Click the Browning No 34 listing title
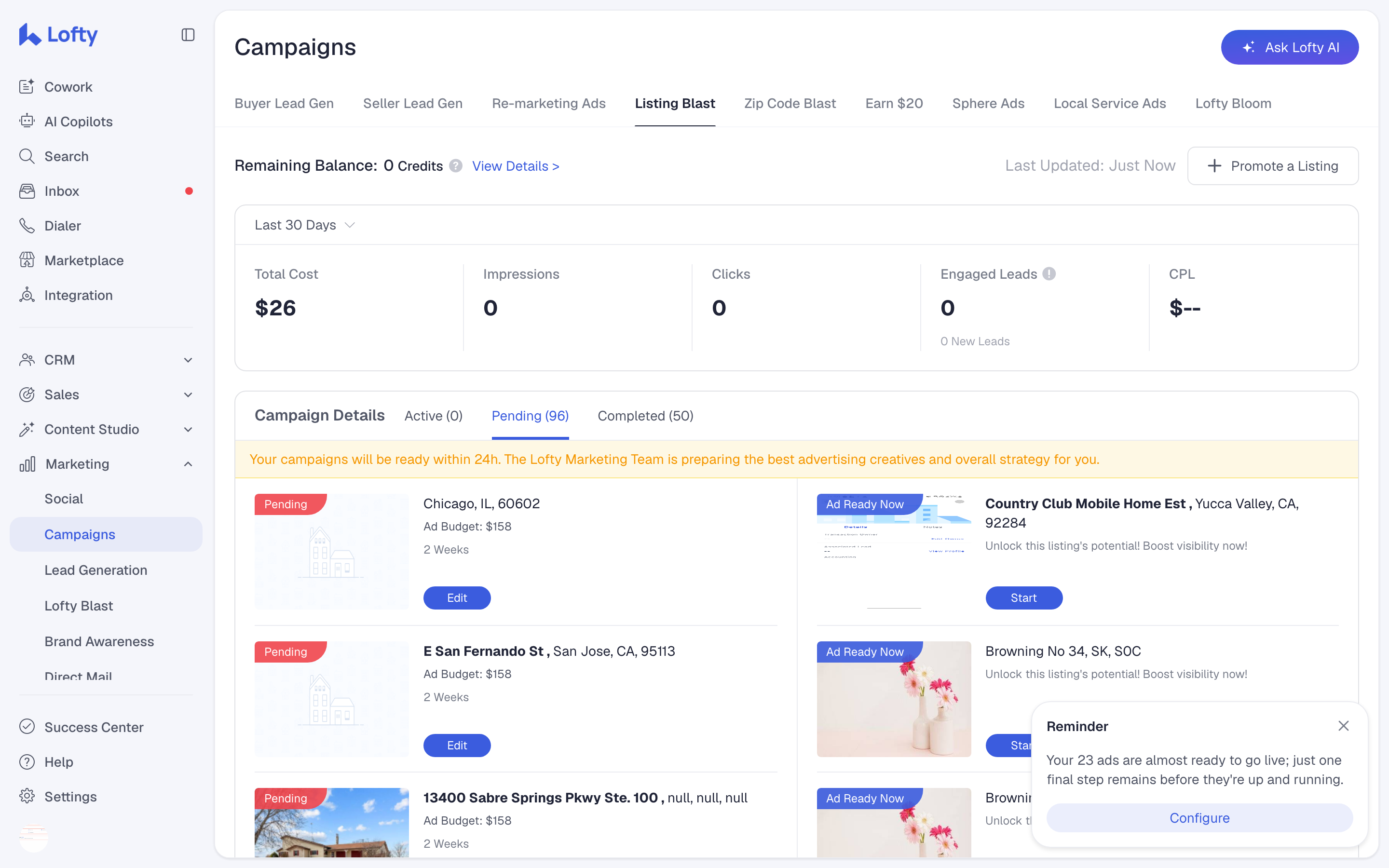This screenshot has height=868, width=1389. (x=1063, y=651)
